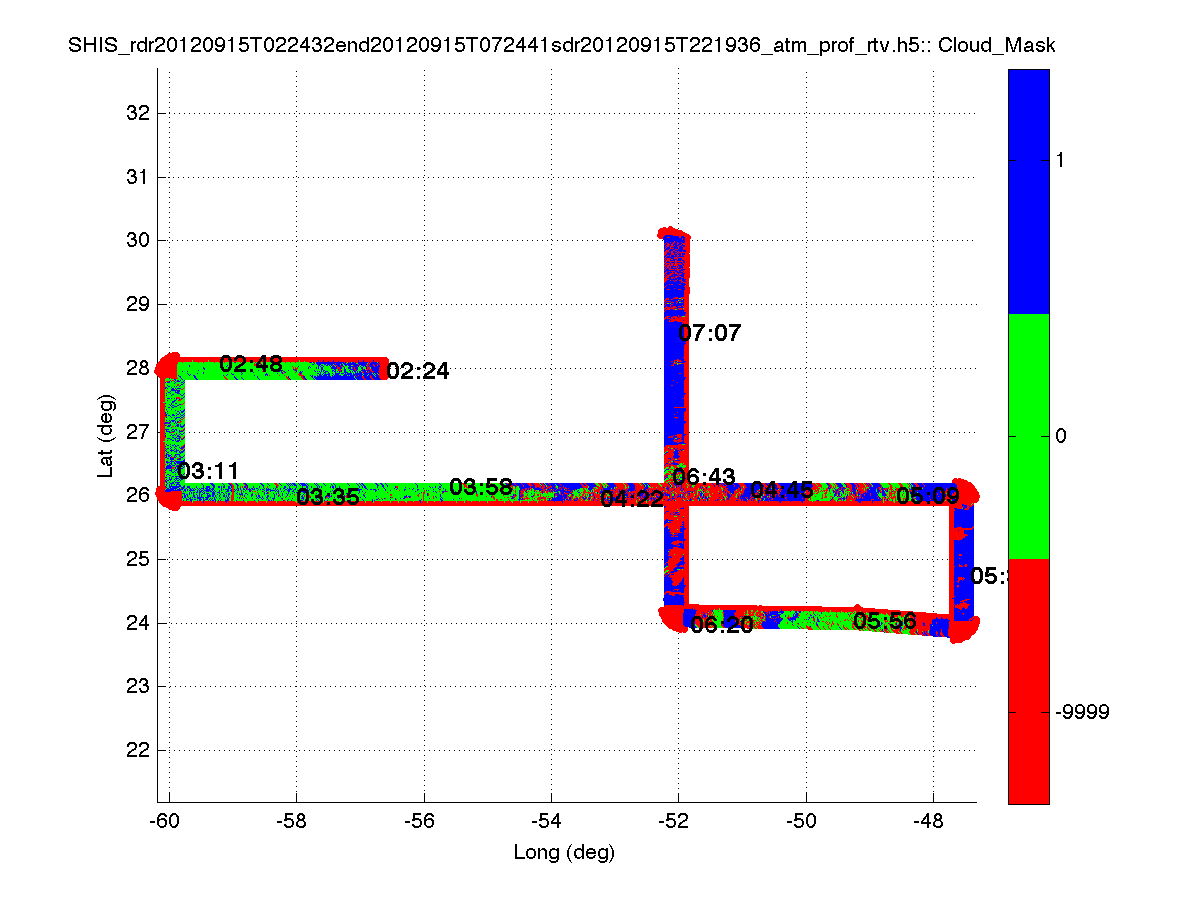Screen dimensions: 1200x901
Task: Pick the 04:22 time label
Action: [x=632, y=498]
